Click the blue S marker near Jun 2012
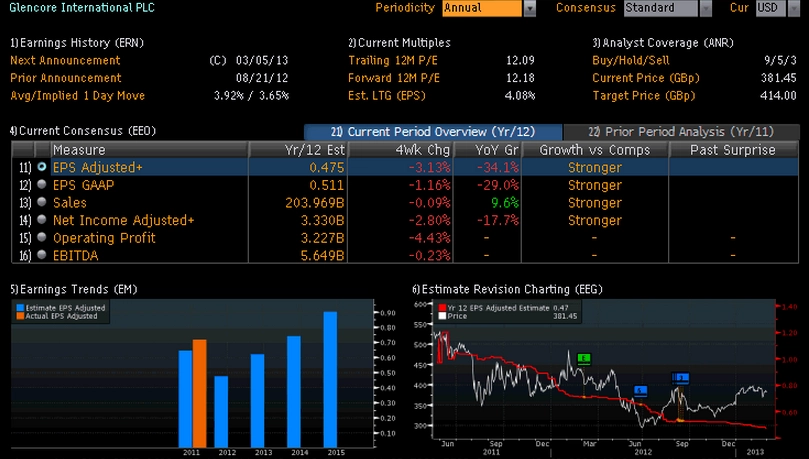This screenshot has width=809, height=459. click(x=640, y=390)
